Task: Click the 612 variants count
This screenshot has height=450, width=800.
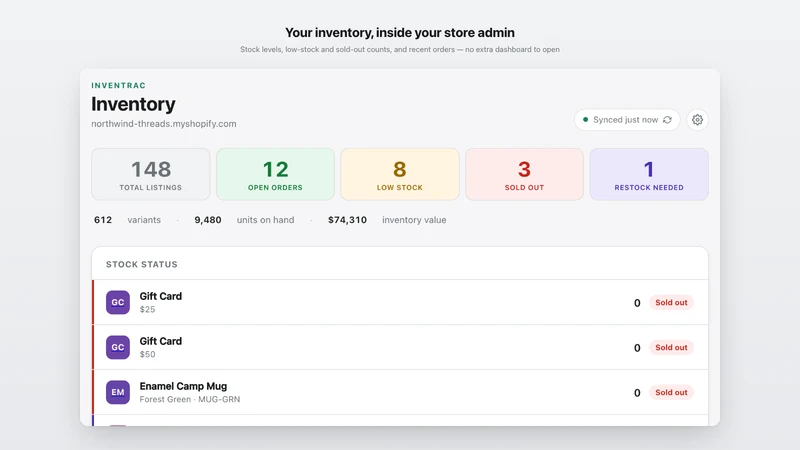Action: tap(103, 220)
